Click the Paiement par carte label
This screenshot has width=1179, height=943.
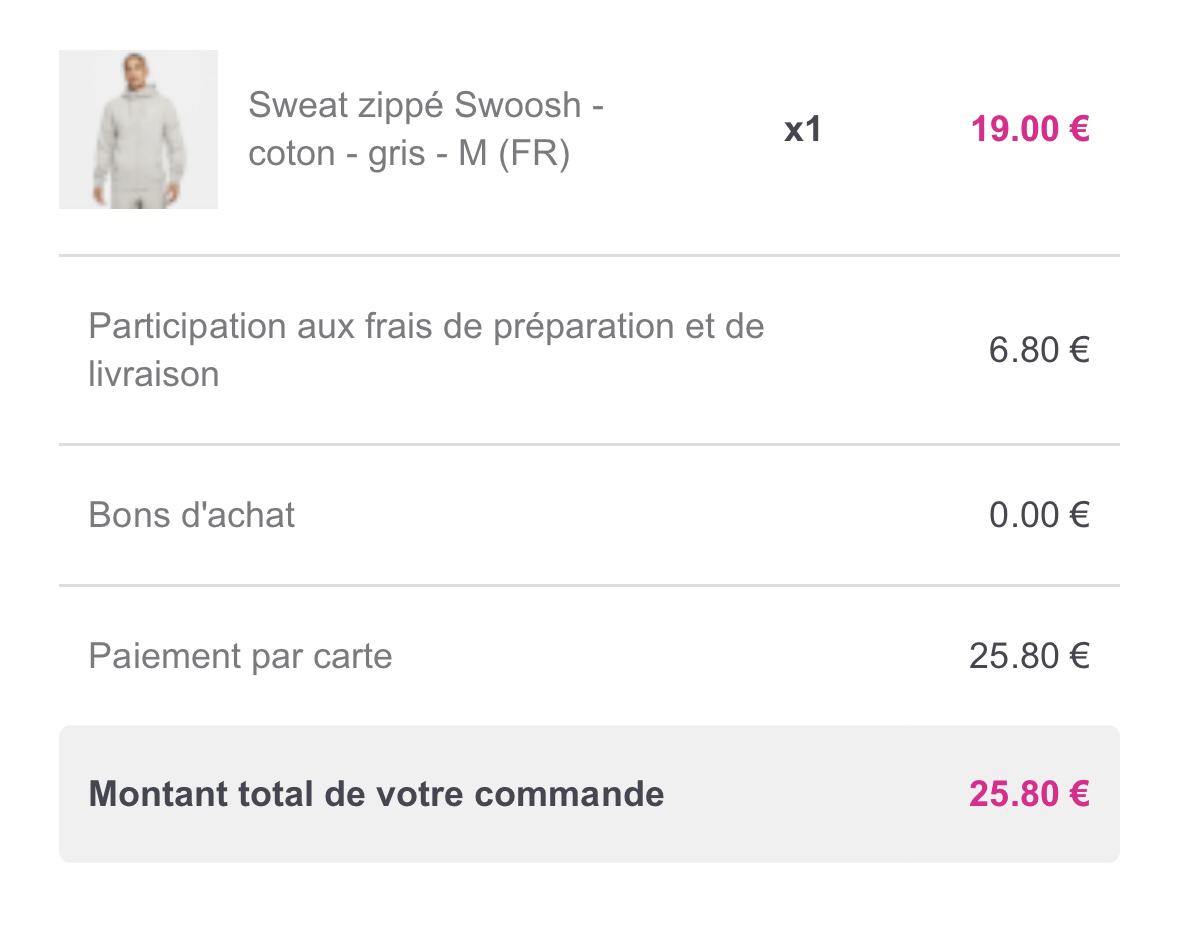(241, 656)
